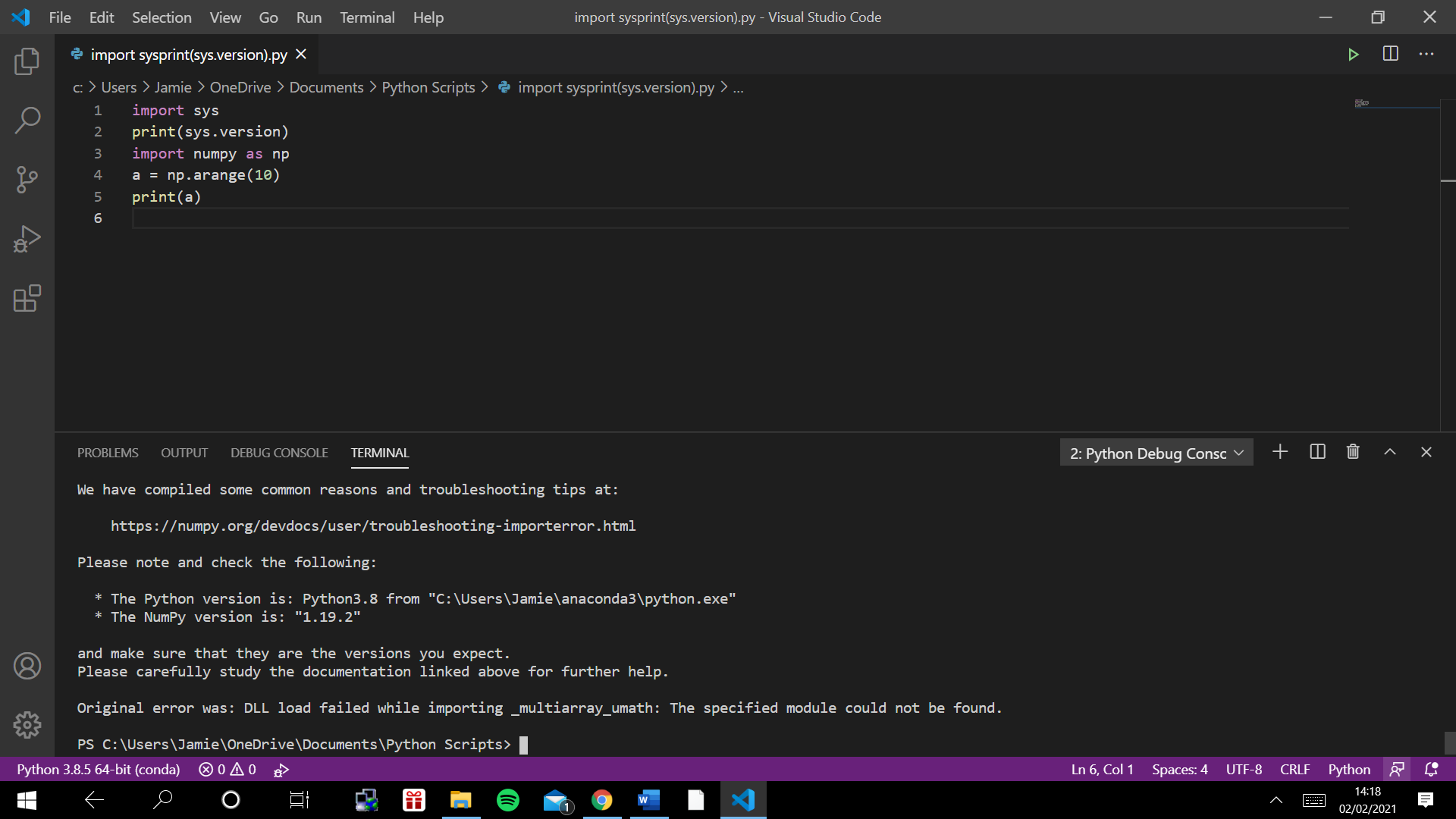Open the Edit menu
The width and height of the screenshot is (1456, 819).
[x=102, y=17]
